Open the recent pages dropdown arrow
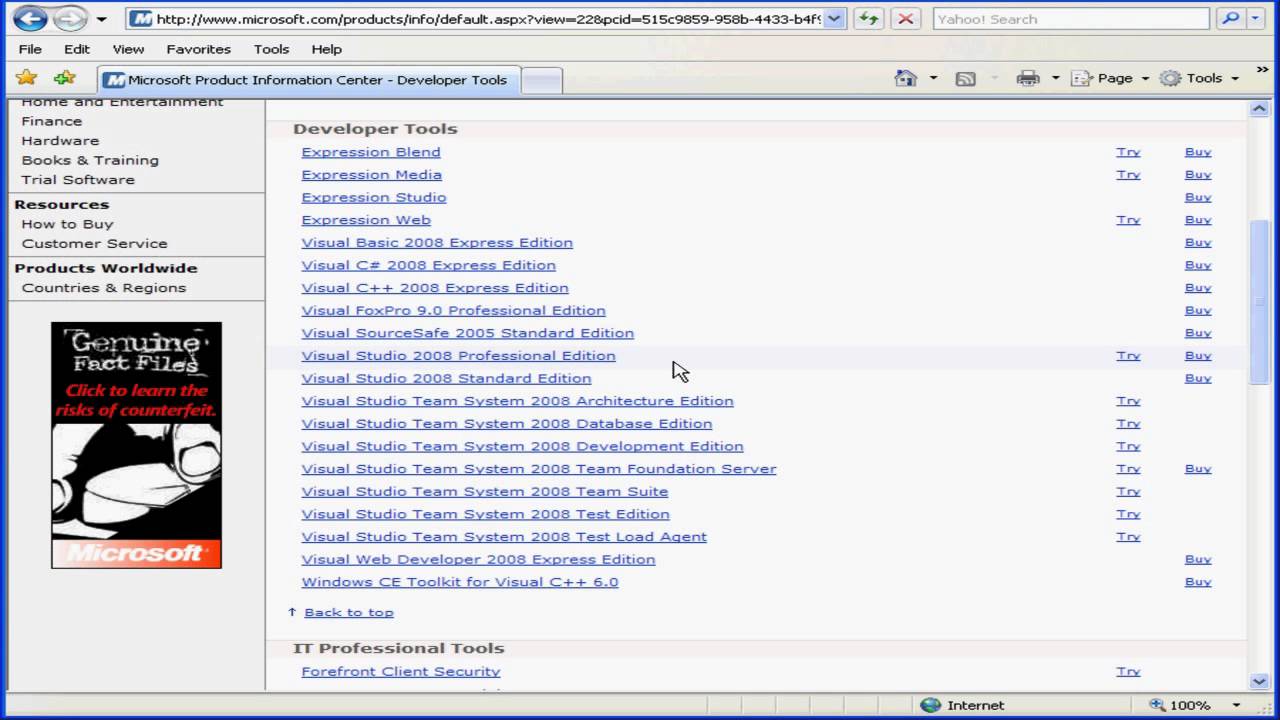This screenshot has width=1280, height=720. pyautogui.click(x=101, y=19)
